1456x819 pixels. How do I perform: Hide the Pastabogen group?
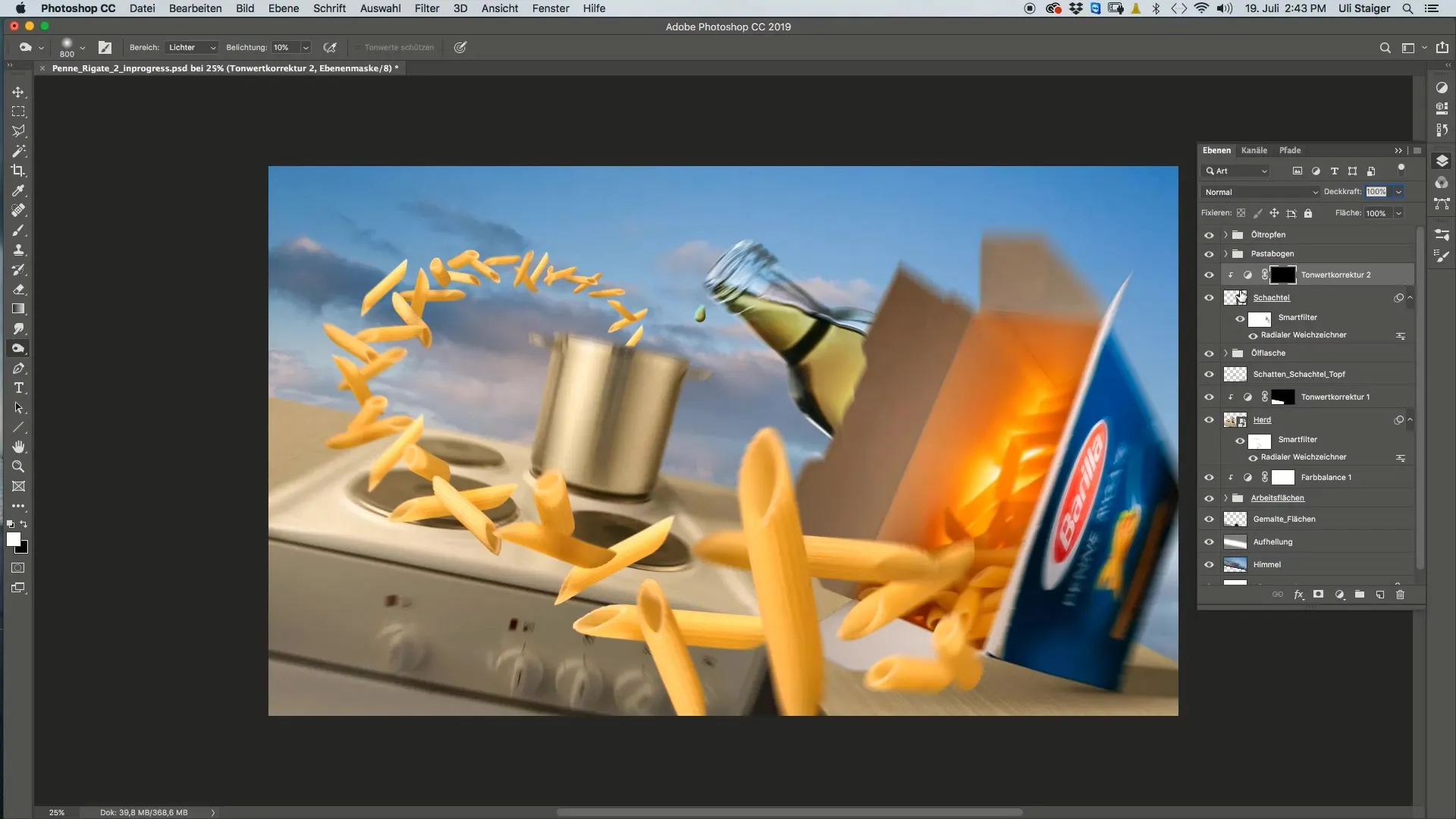pos(1209,254)
